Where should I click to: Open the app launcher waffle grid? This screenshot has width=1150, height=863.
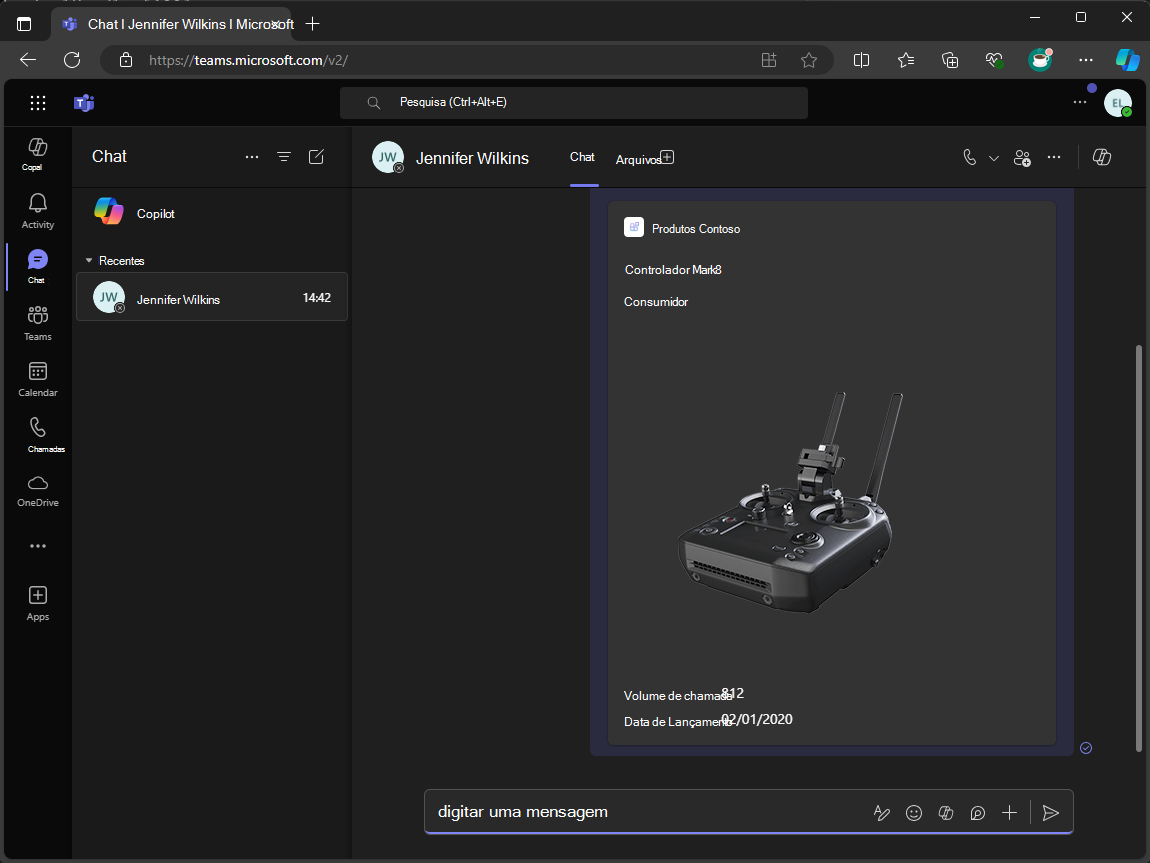click(38, 103)
